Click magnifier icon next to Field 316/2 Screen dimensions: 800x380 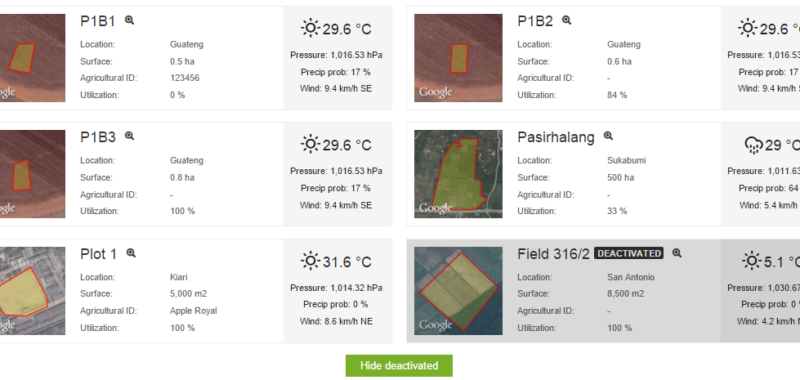(677, 253)
